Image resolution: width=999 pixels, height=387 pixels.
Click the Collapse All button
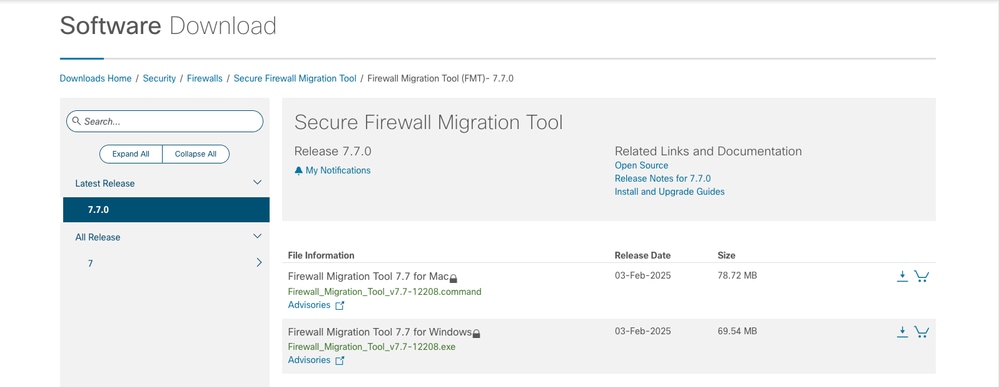196,154
